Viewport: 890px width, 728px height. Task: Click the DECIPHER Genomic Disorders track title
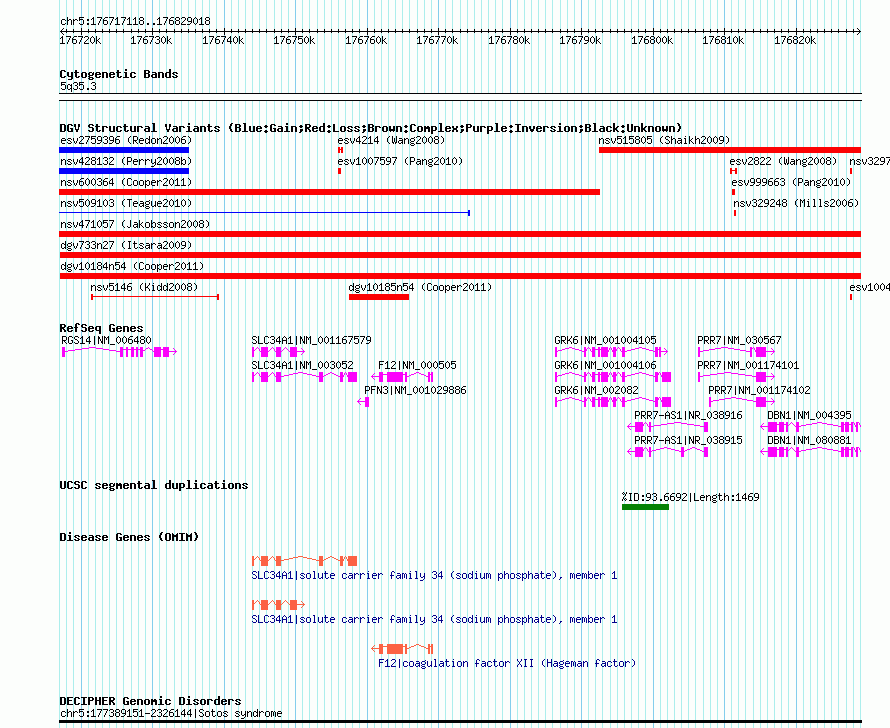click(150, 701)
